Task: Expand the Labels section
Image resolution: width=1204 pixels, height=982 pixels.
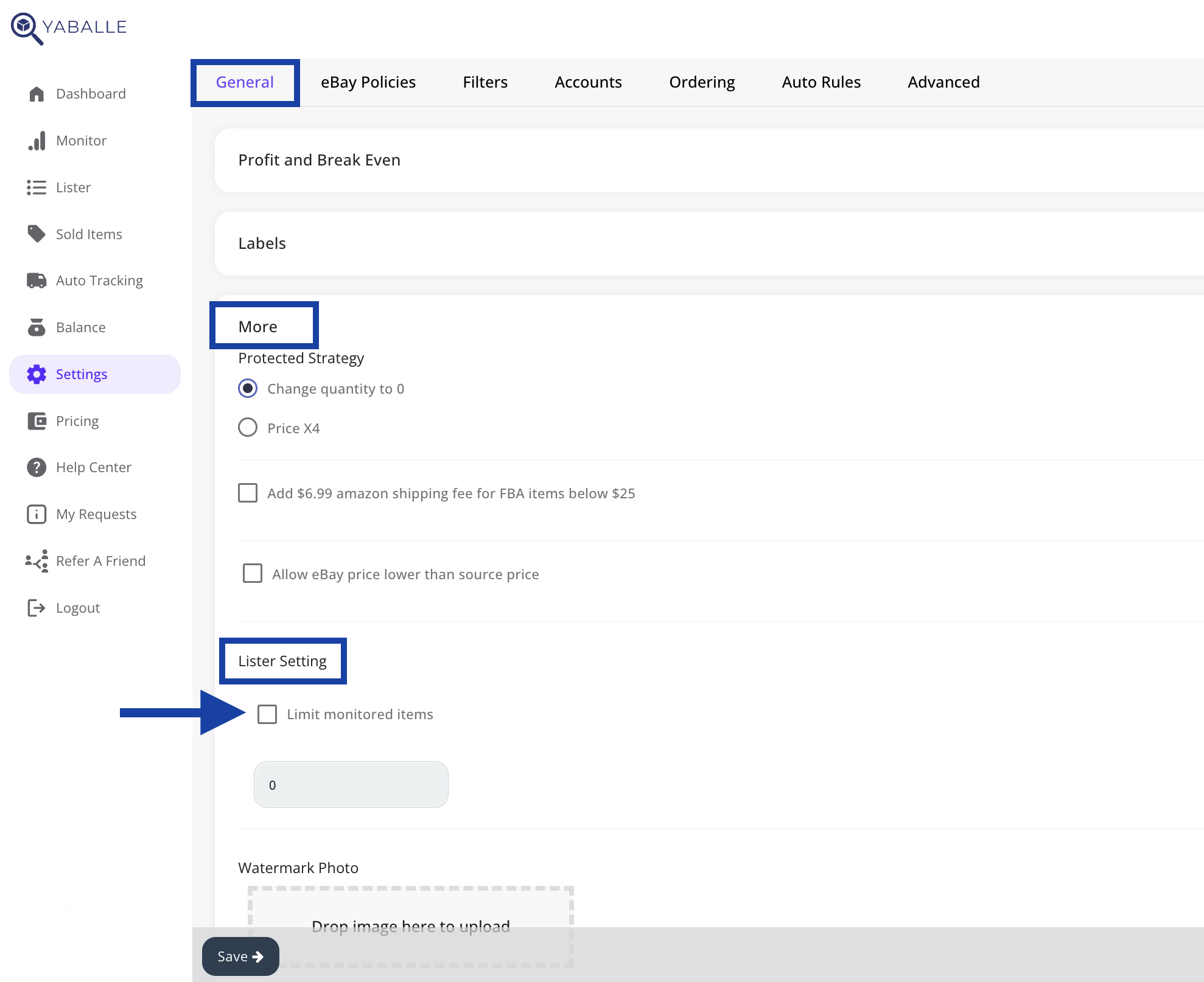Action: 262,243
